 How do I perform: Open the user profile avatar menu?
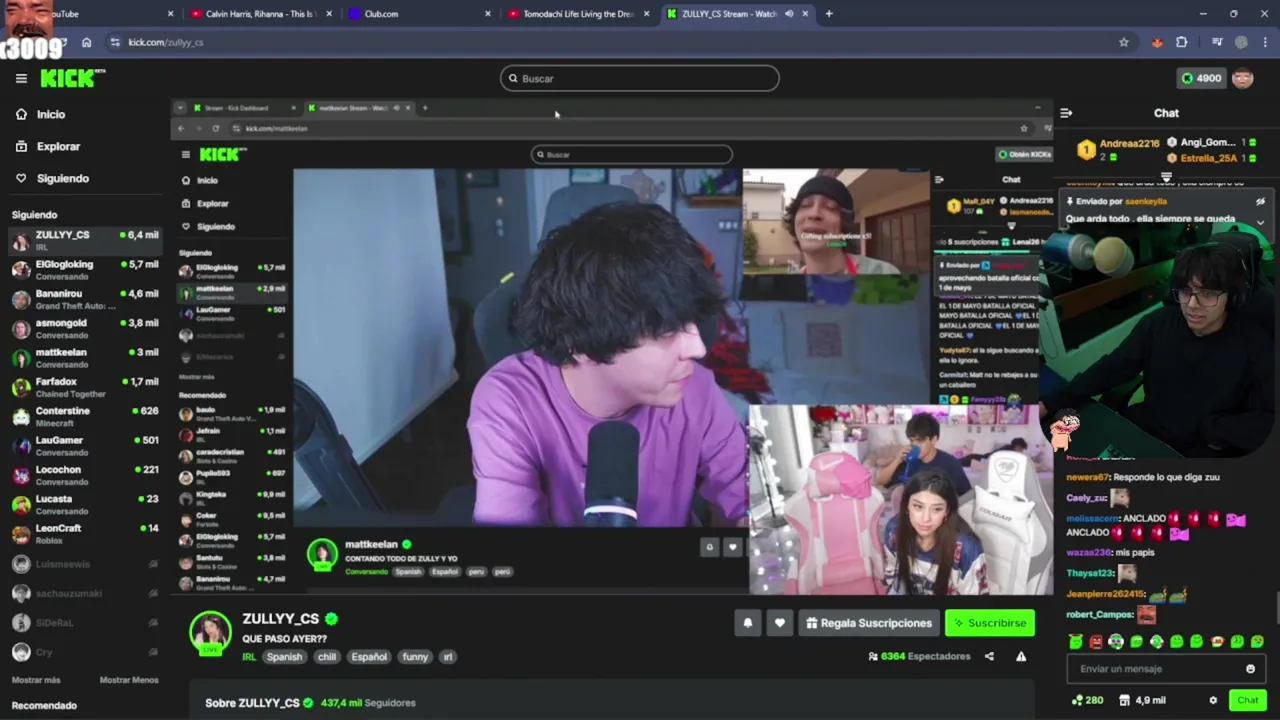pyautogui.click(x=1243, y=78)
